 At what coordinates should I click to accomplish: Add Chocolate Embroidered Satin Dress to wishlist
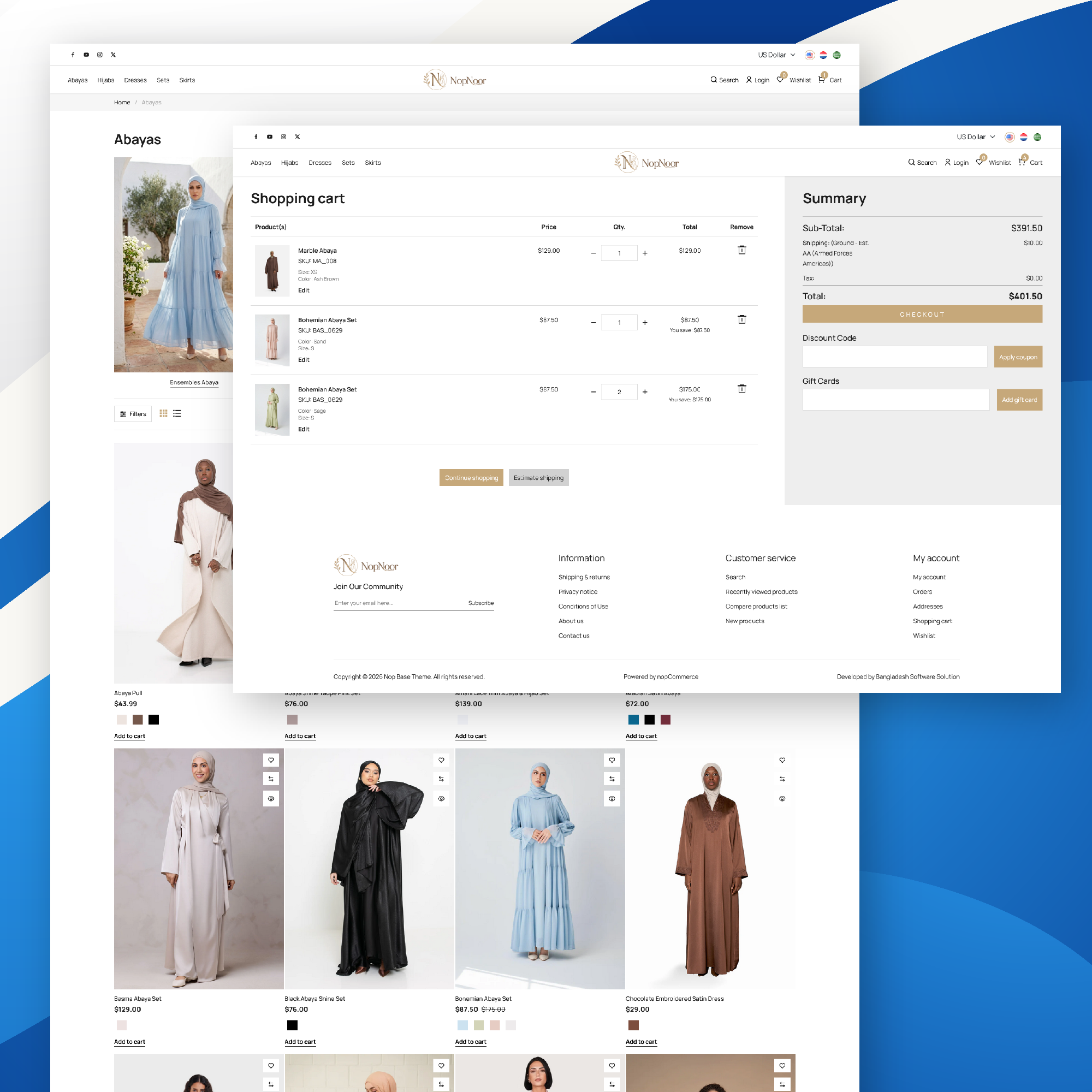[782, 760]
